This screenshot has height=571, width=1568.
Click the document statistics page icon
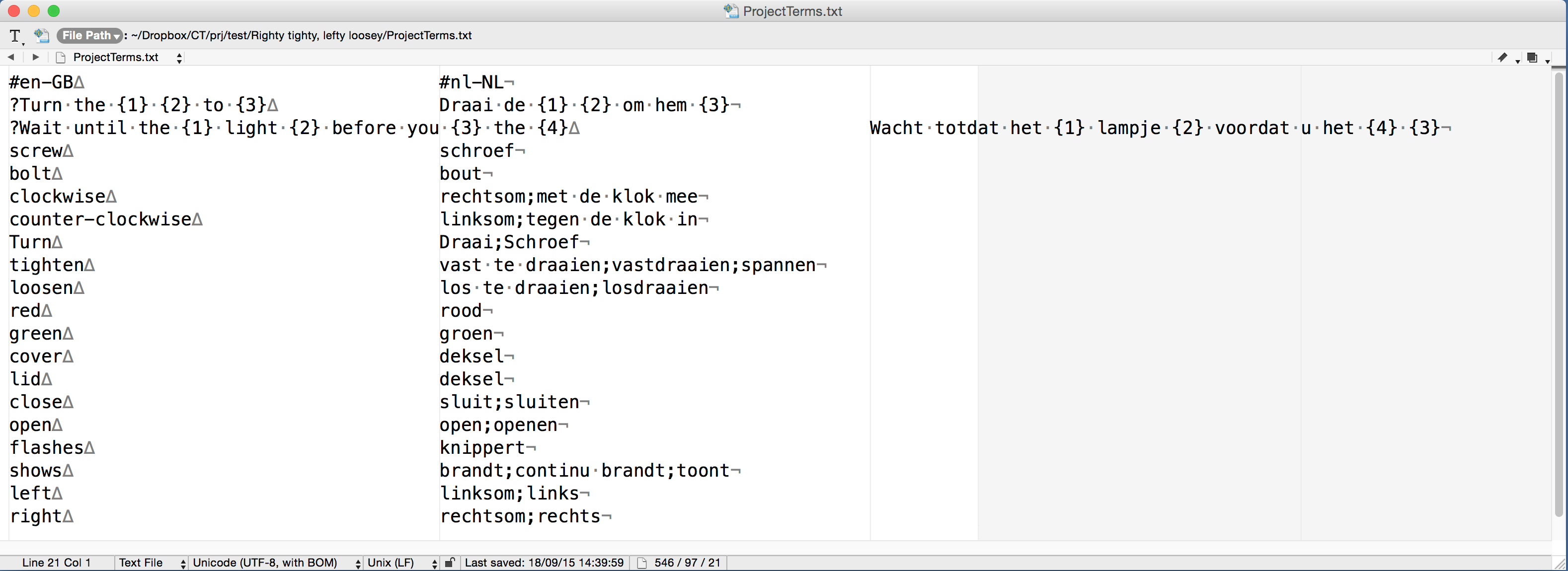pyautogui.click(x=641, y=563)
